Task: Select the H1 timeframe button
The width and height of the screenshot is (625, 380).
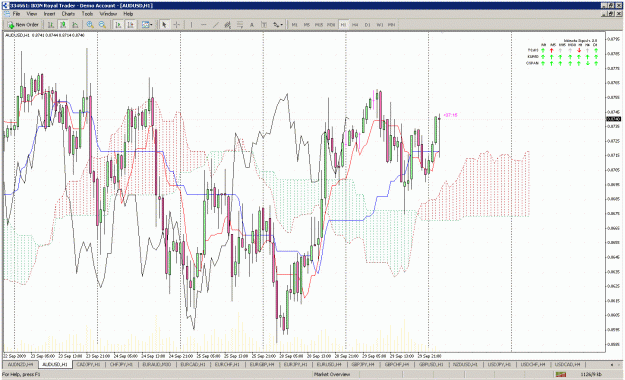Action: coord(343,25)
